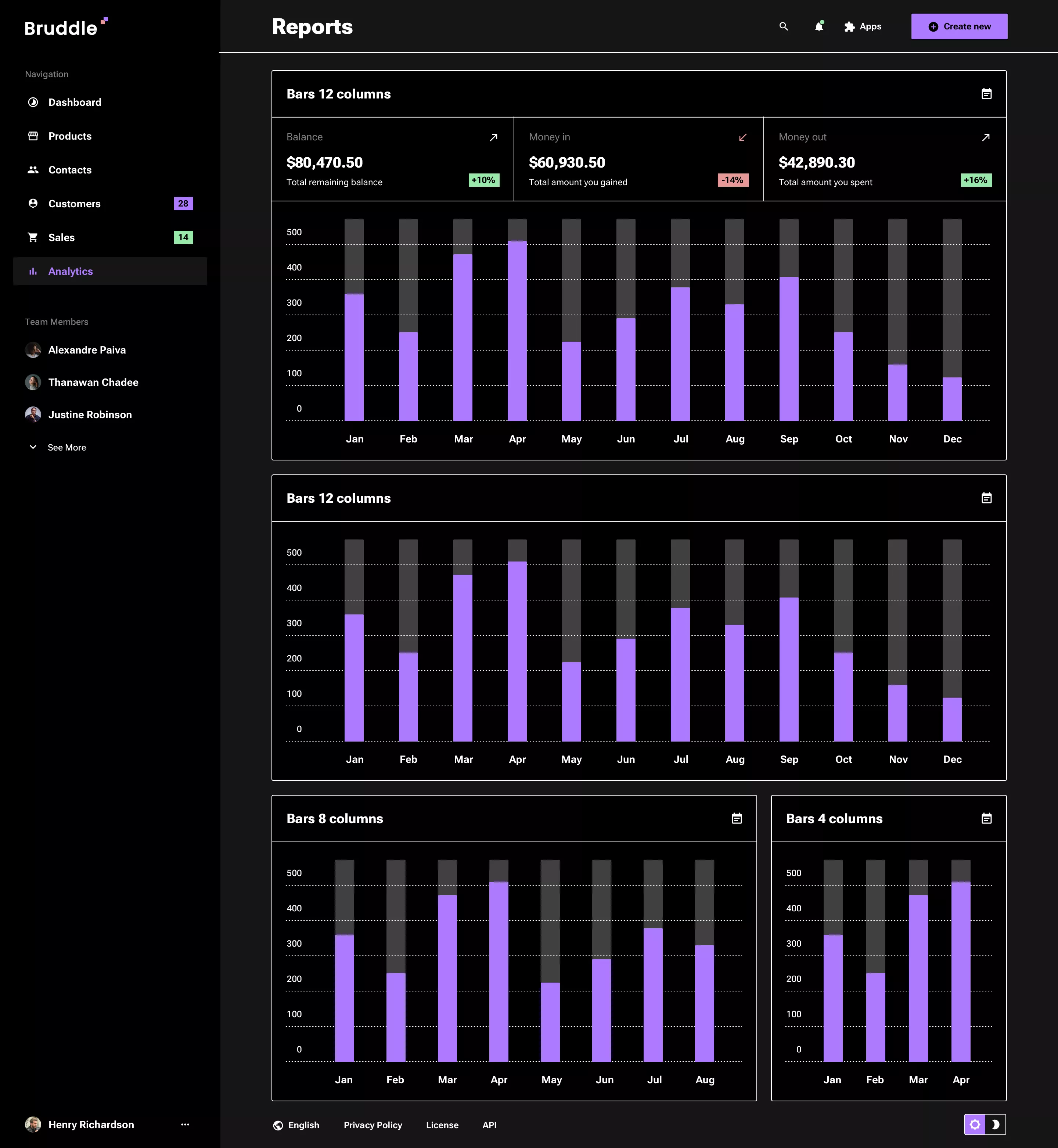Toggle the Sales navigation entry
The image size is (1058, 1148).
(61, 237)
